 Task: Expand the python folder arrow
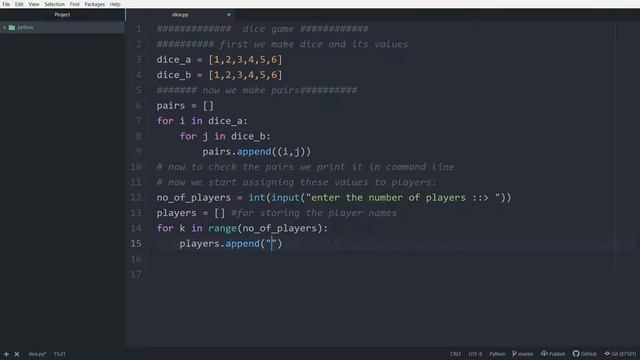(4, 27)
